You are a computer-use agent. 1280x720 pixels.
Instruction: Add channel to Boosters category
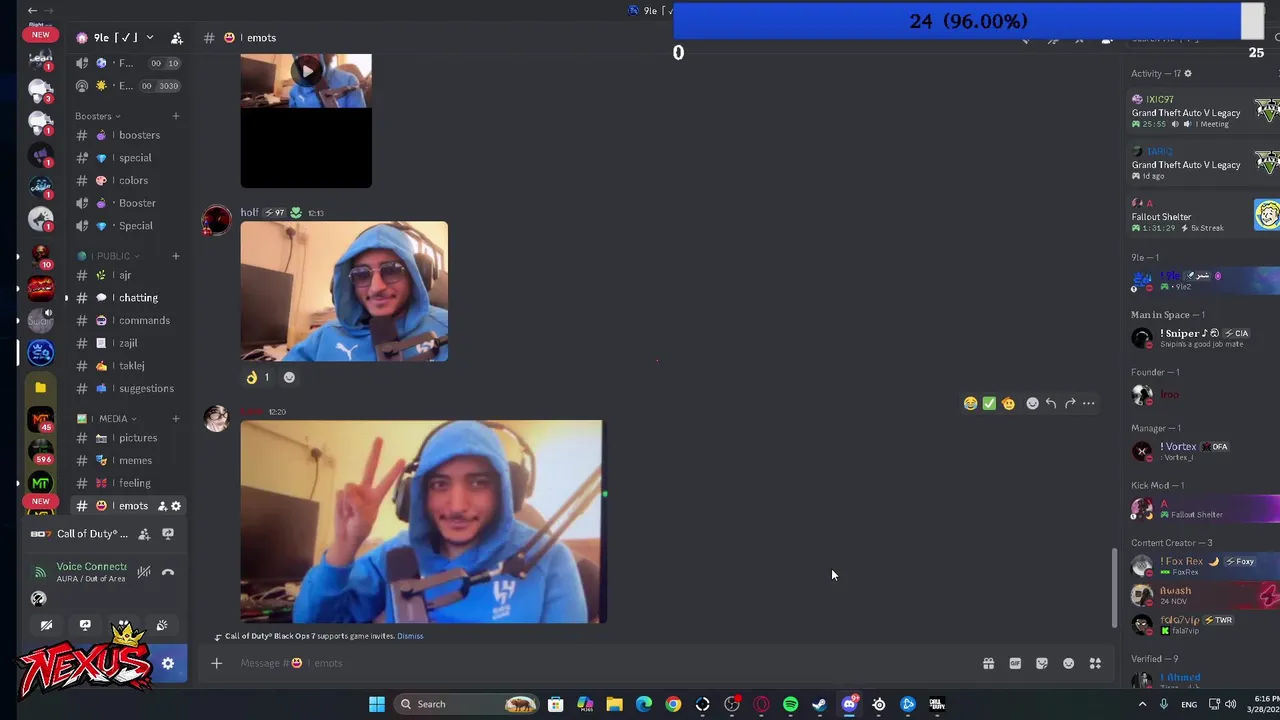[x=175, y=116]
